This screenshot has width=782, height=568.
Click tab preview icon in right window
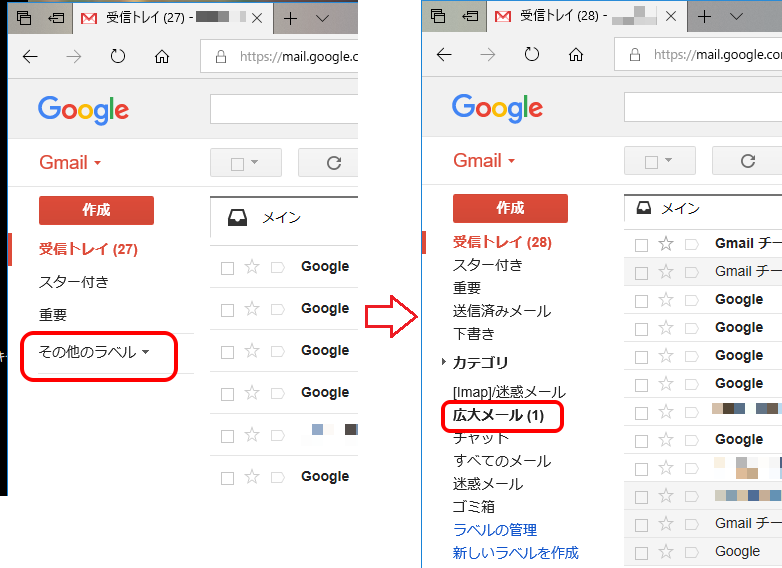(x=438, y=16)
